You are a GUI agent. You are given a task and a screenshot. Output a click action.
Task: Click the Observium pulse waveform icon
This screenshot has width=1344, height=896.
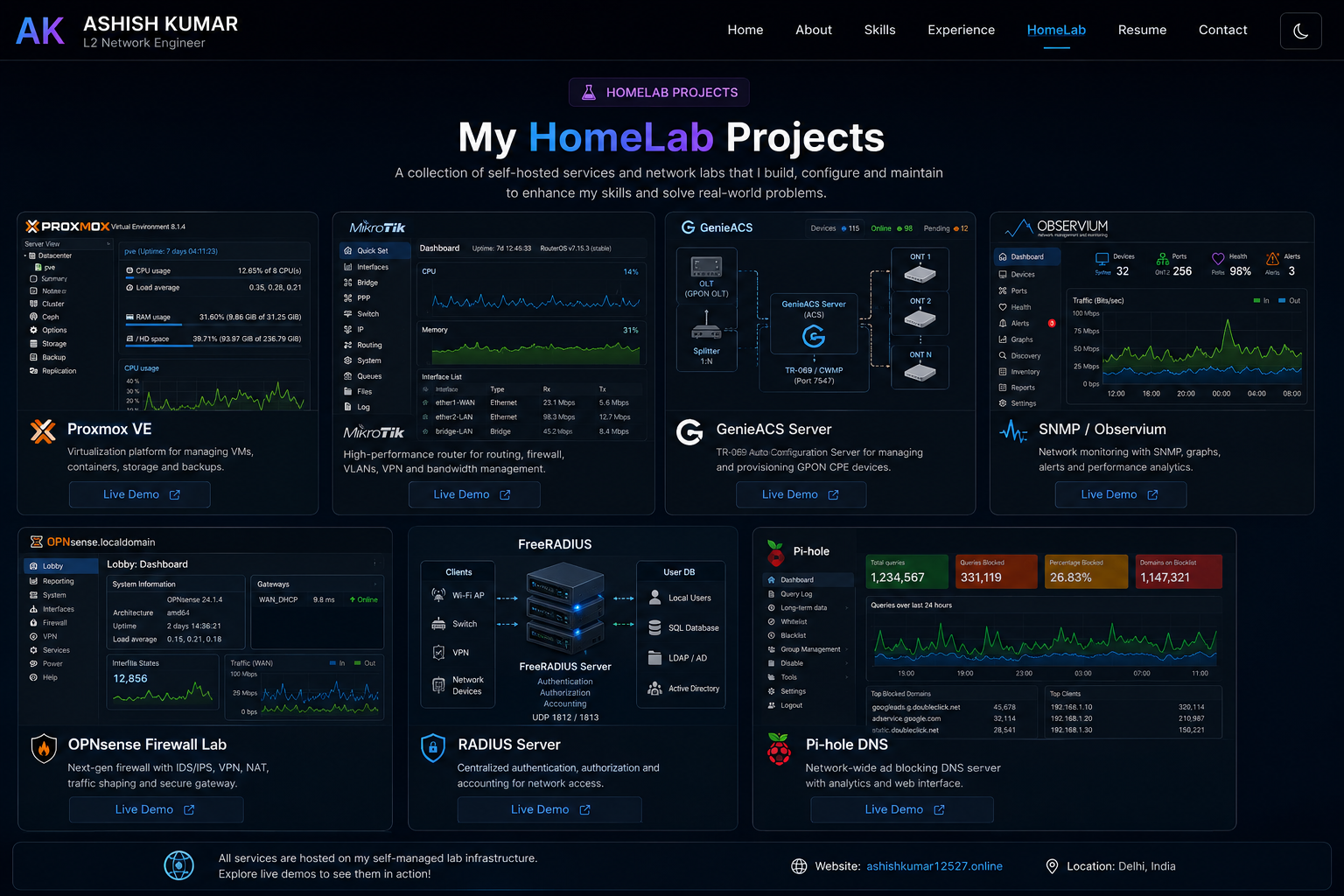pyautogui.click(x=1013, y=430)
